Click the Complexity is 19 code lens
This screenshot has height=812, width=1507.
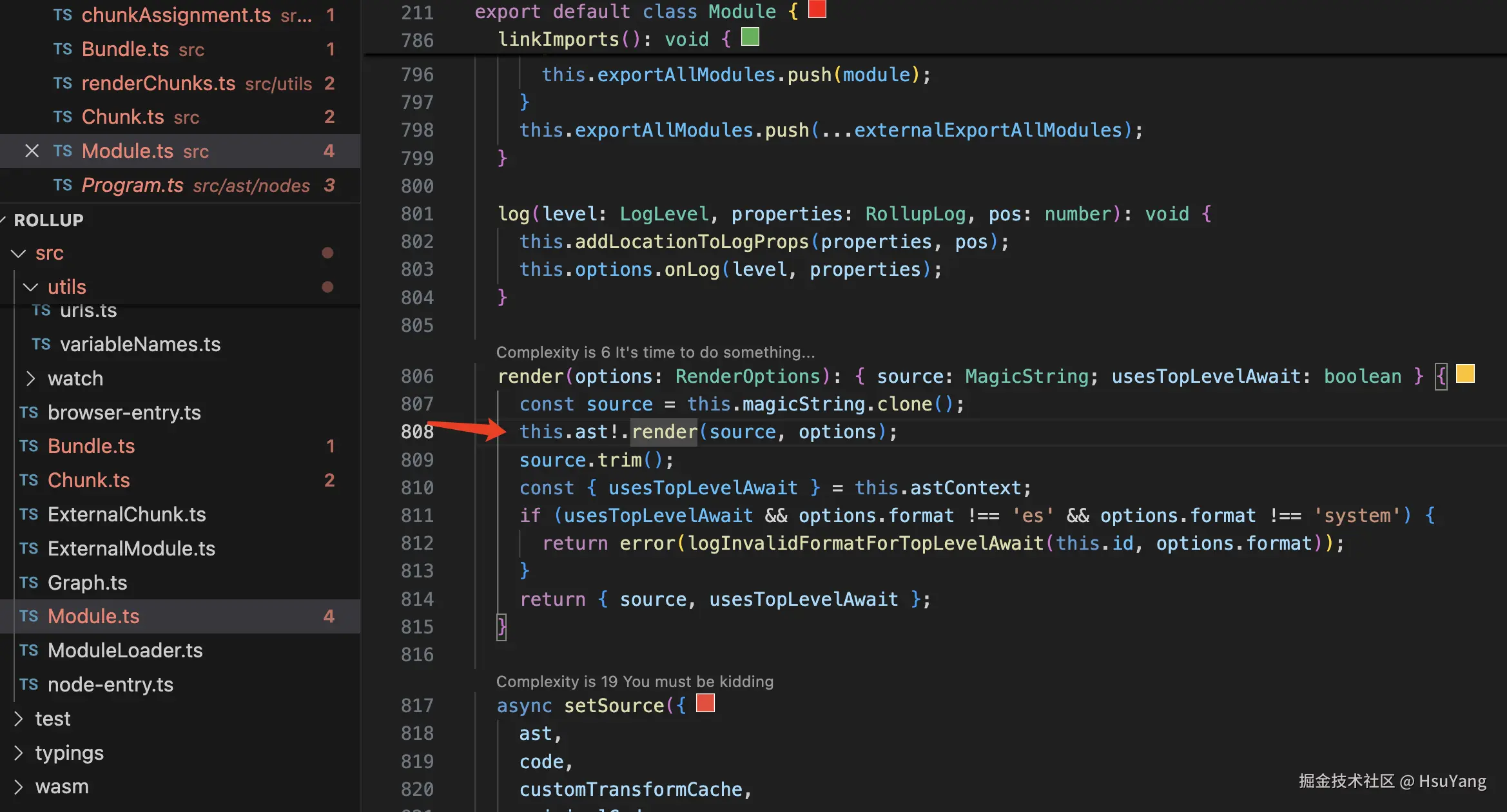[634, 681]
